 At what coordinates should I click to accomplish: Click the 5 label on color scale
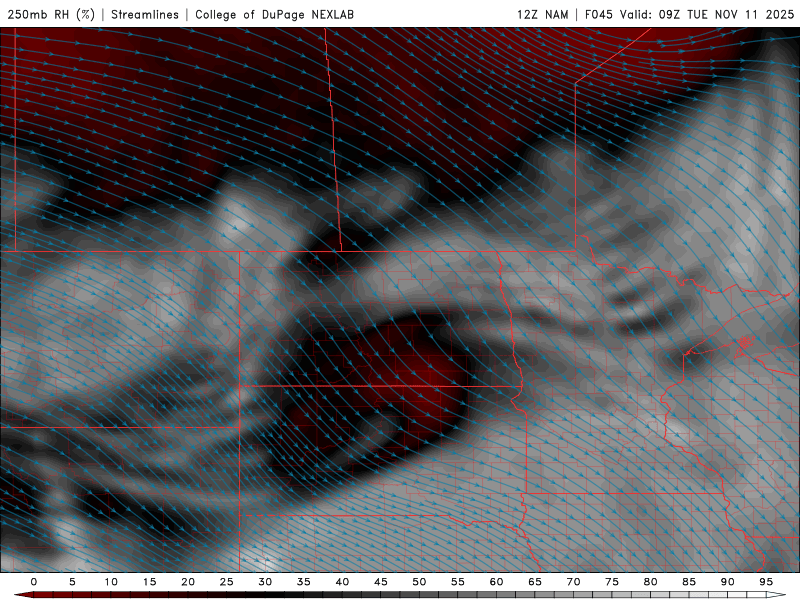[x=72, y=582]
